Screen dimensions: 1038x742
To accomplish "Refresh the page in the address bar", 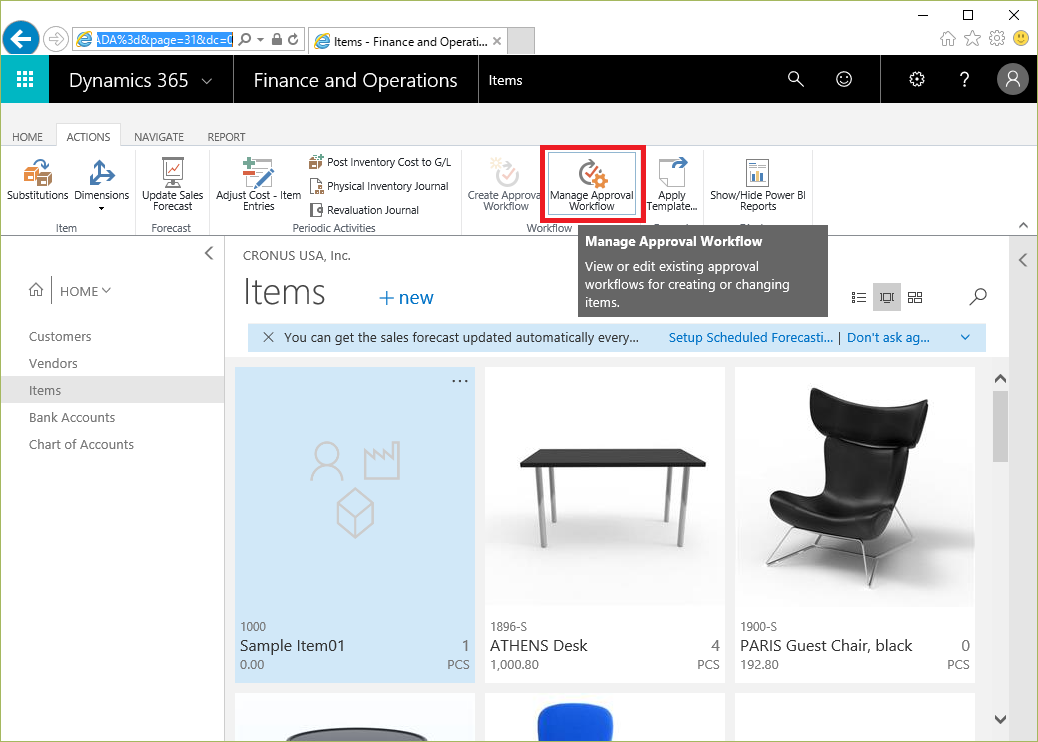I will click(293, 40).
